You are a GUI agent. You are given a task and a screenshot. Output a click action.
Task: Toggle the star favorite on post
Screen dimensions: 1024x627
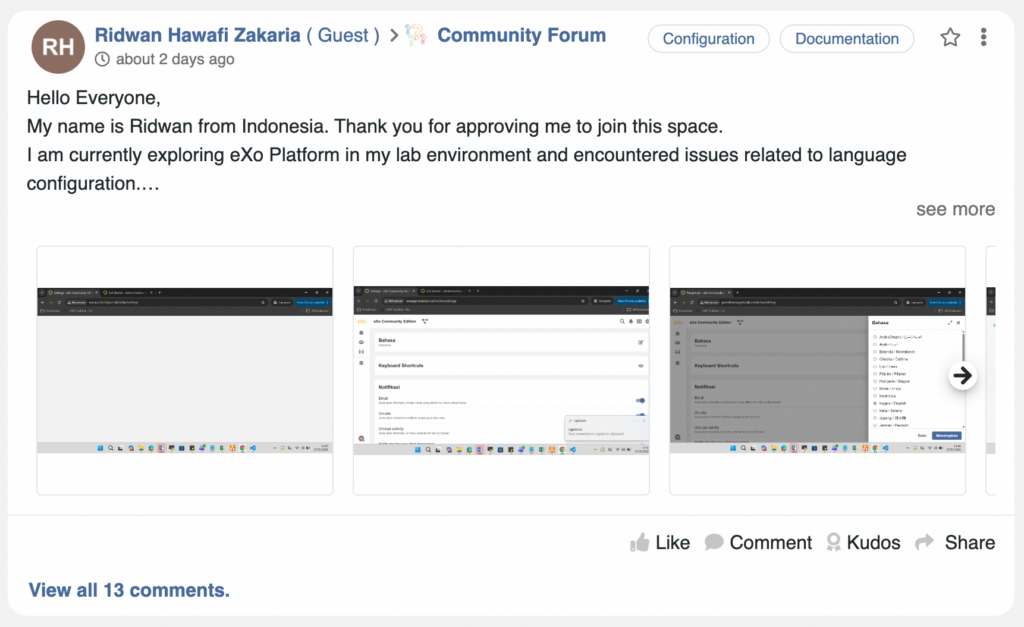pos(950,38)
